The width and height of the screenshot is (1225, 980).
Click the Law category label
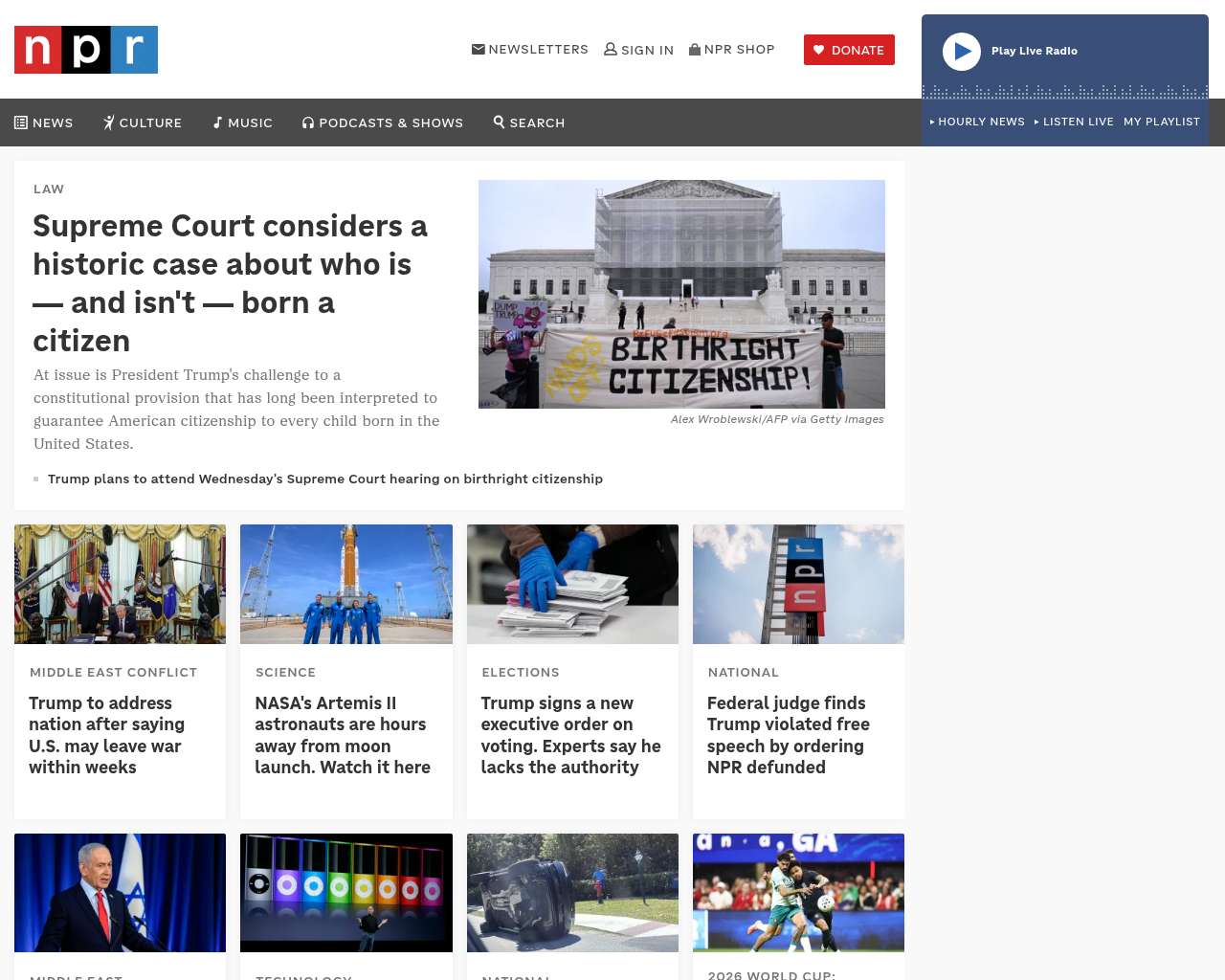49,189
